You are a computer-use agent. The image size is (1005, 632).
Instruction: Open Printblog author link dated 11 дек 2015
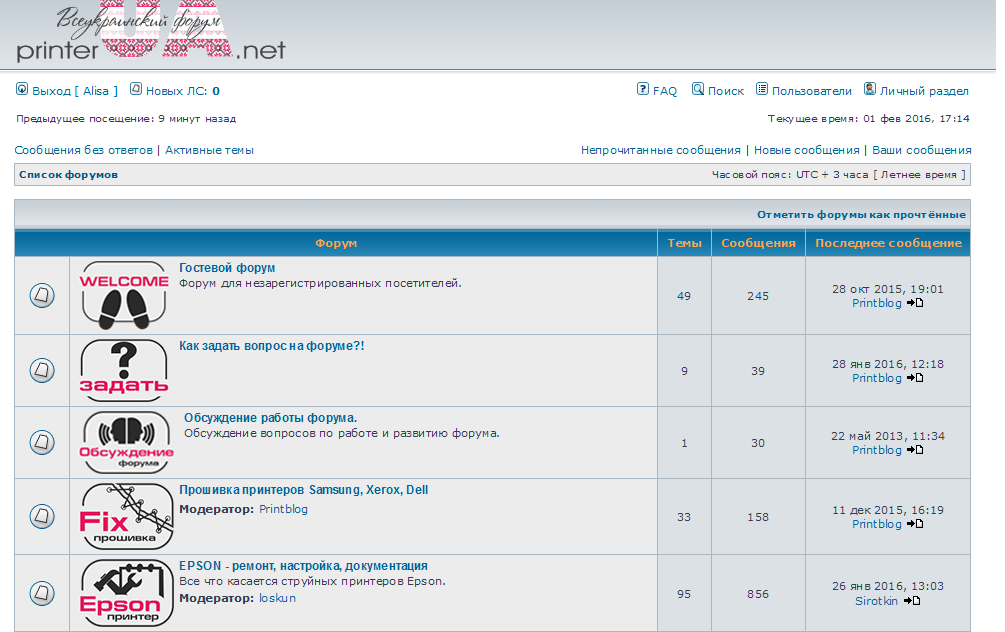[877, 524]
